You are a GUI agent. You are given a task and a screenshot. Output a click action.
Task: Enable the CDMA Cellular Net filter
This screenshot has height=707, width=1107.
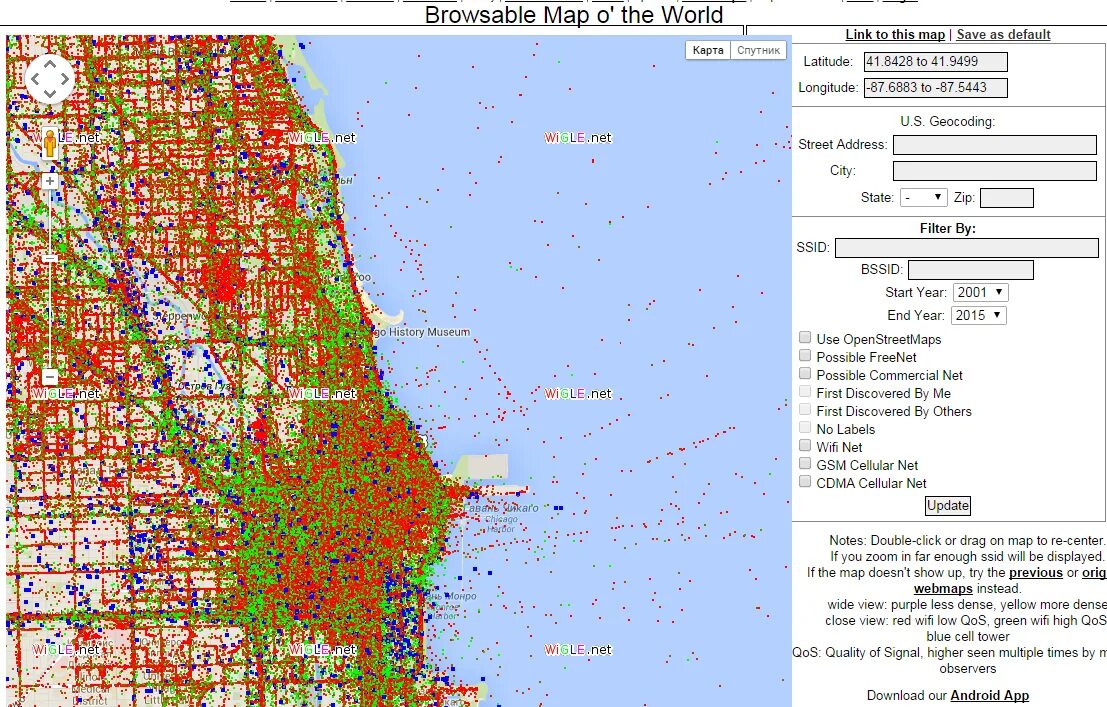click(x=805, y=481)
